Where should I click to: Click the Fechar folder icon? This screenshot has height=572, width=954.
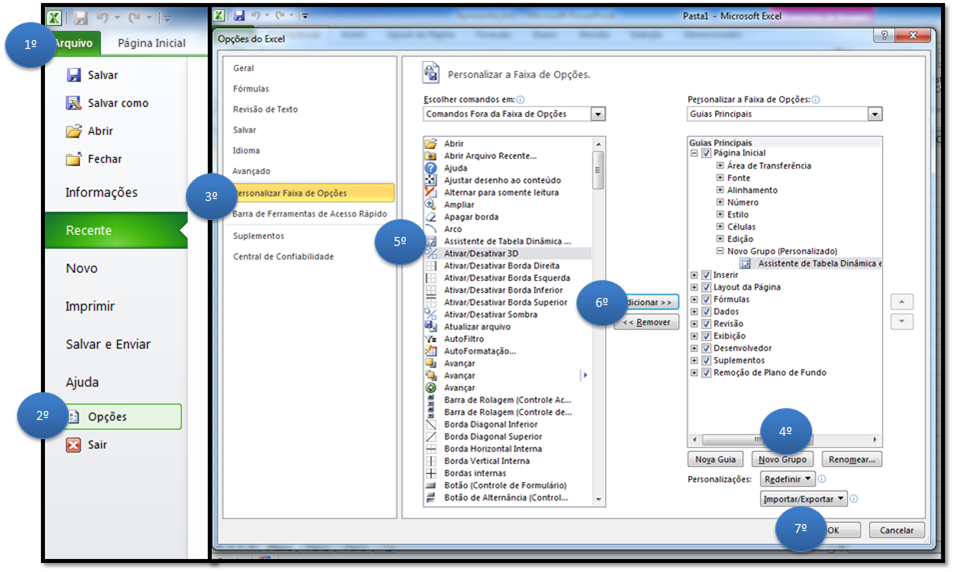(x=74, y=159)
